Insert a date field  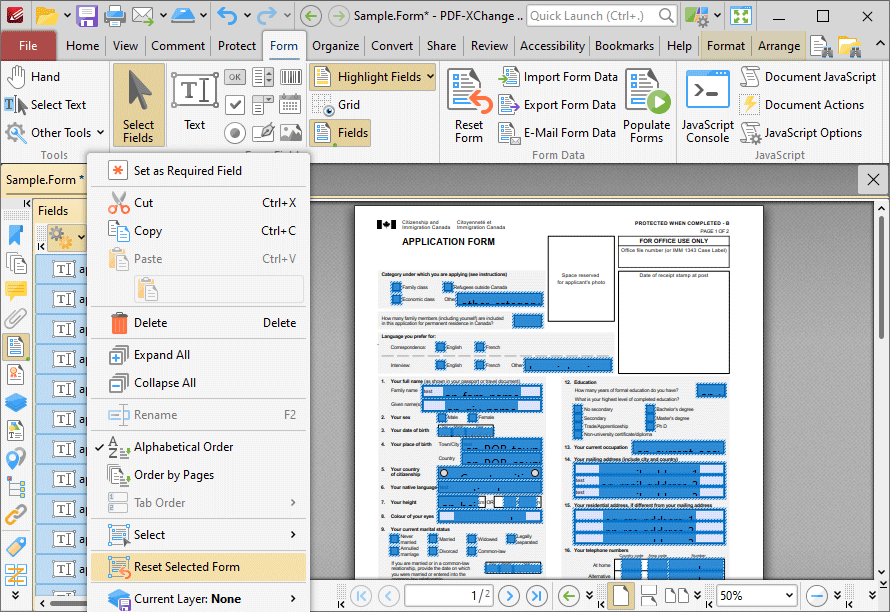point(291,104)
